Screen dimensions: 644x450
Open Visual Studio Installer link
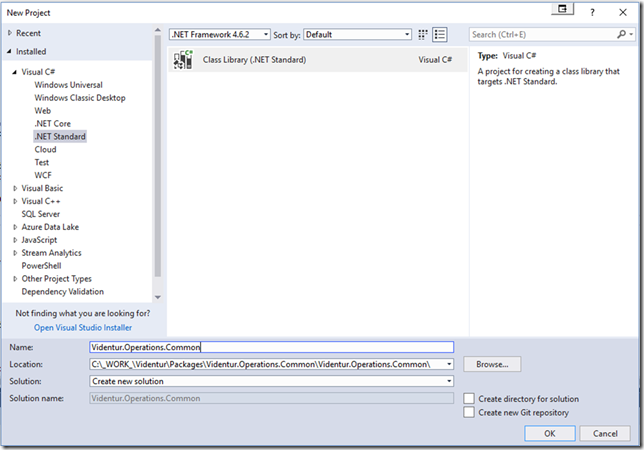[83, 328]
